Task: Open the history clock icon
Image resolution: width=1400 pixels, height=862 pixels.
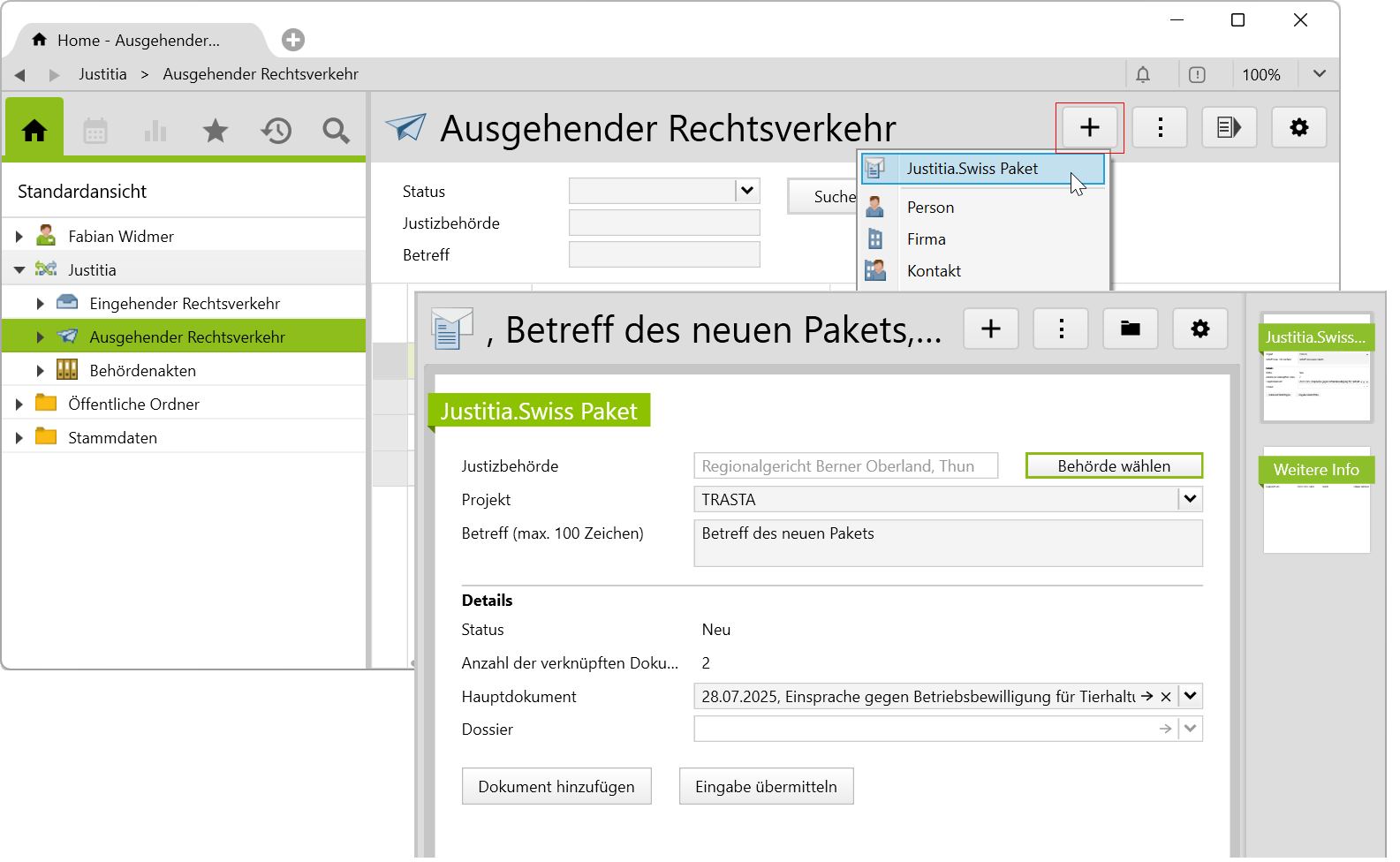Action: pyautogui.click(x=276, y=132)
